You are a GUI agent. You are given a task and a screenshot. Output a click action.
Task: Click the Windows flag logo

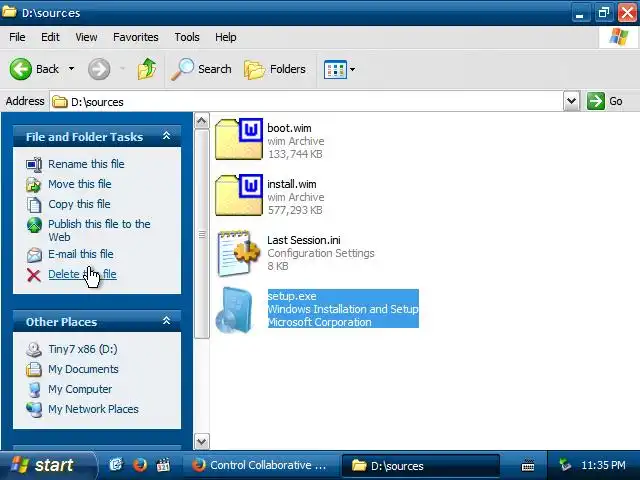(x=618, y=37)
